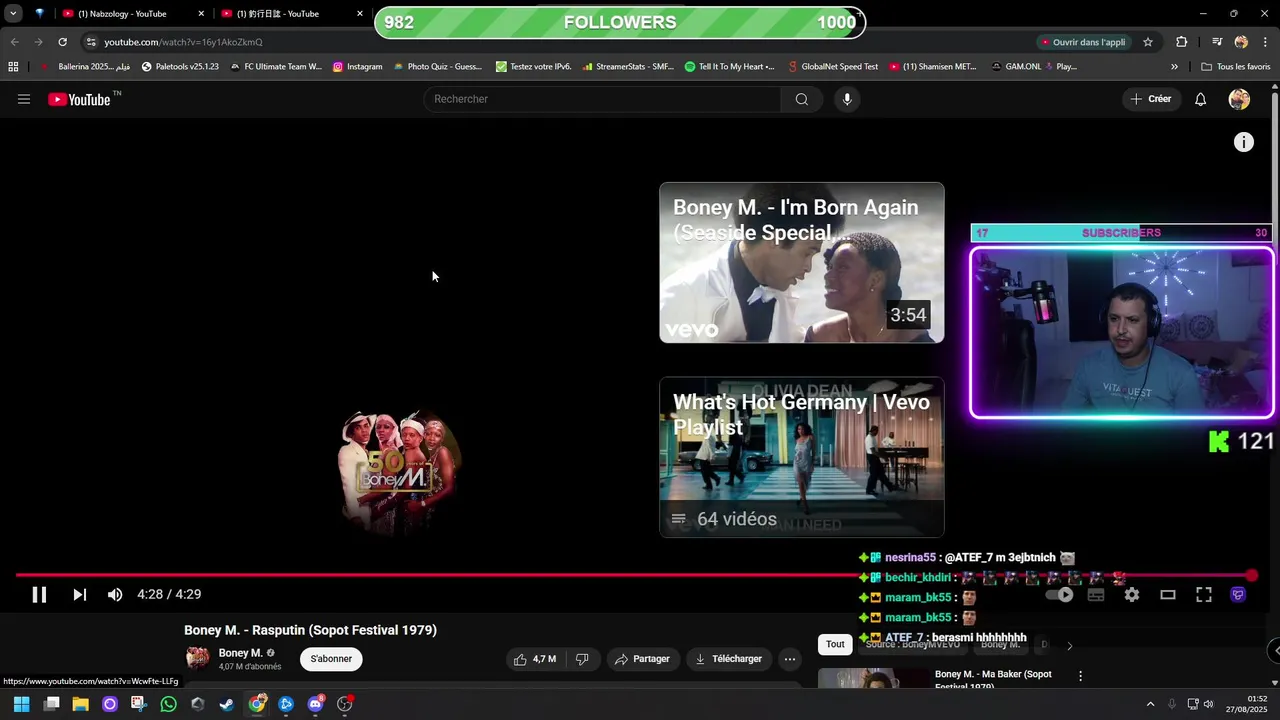Close the second YouTube tab
Image resolution: width=1280 pixels, height=720 pixels.
click(x=360, y=14)
